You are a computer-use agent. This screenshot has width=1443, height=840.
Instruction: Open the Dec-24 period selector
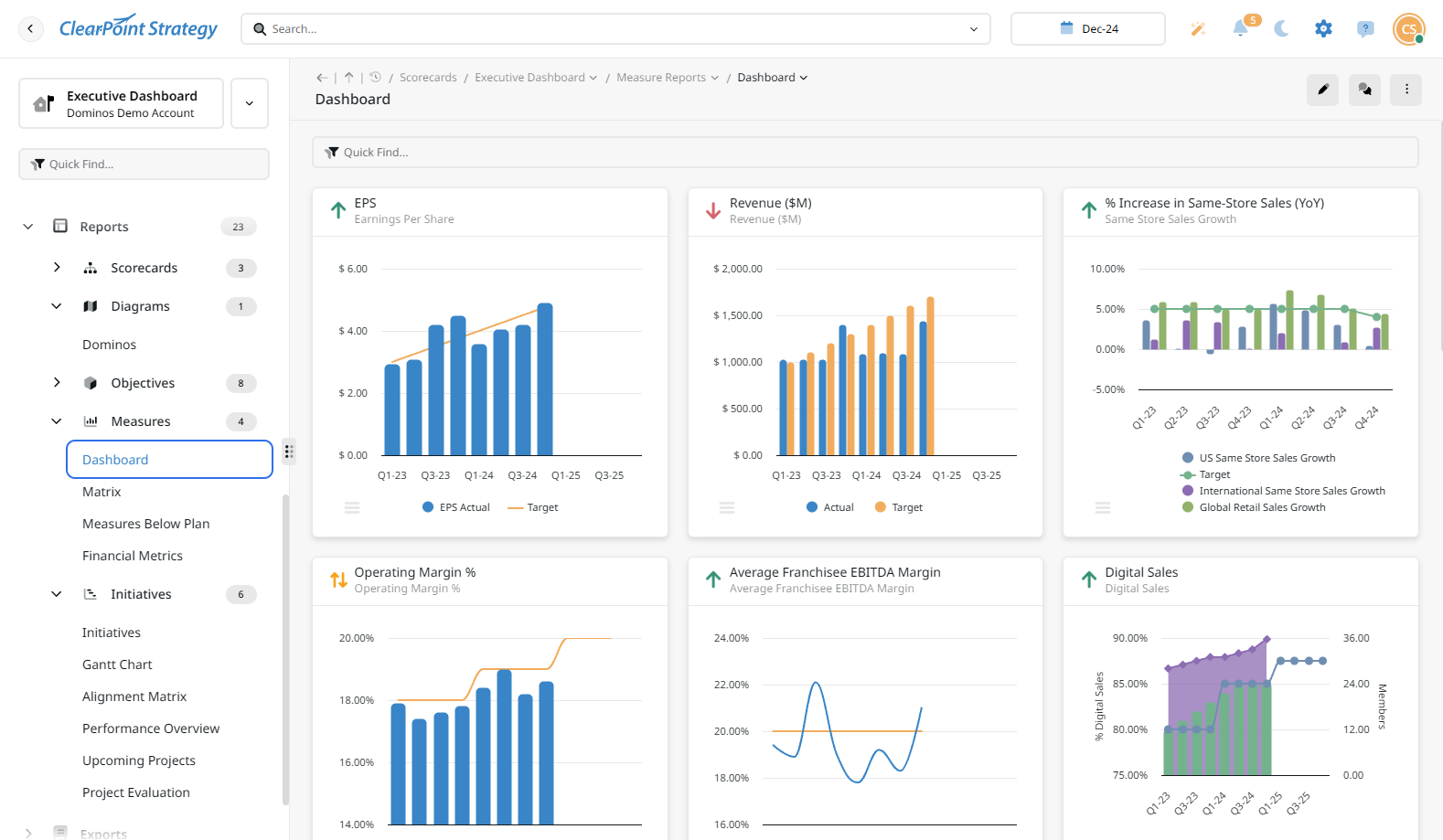point(1088,28)
